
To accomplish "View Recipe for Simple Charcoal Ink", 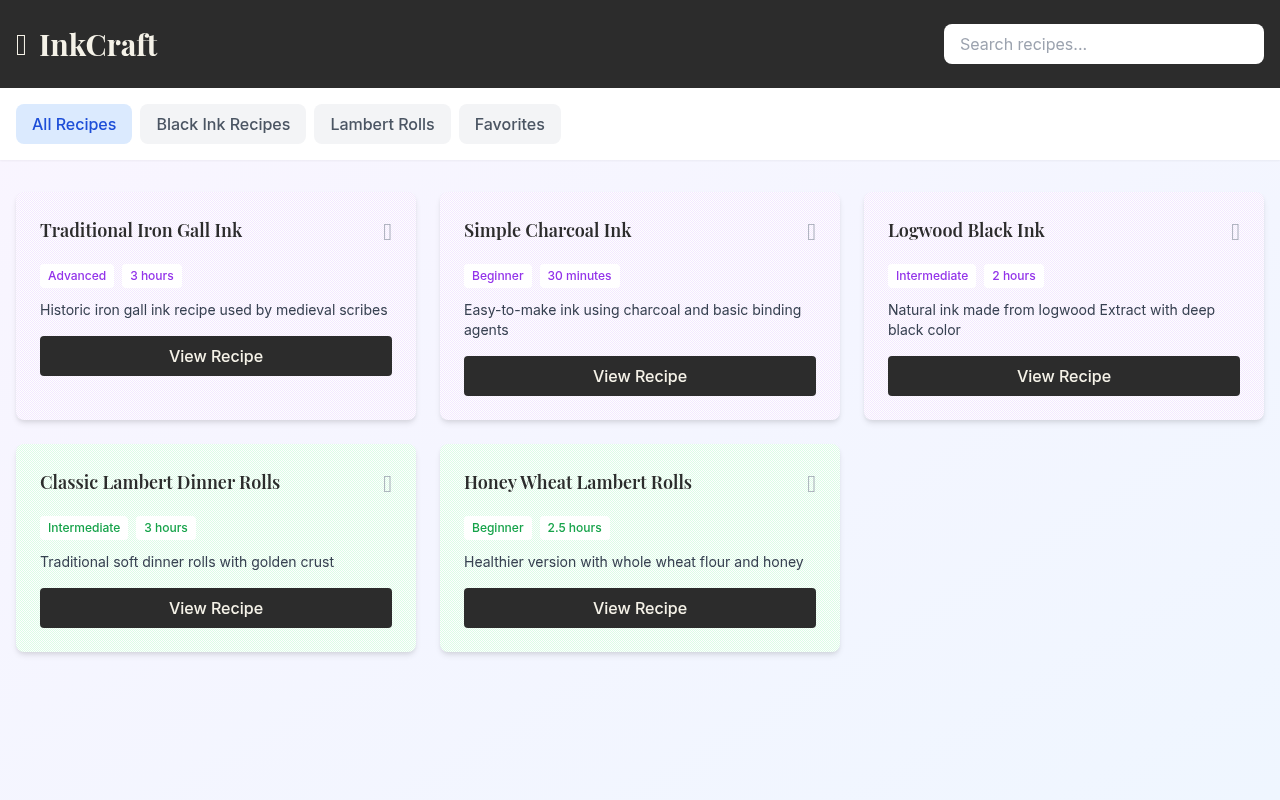I will point(640,376).
